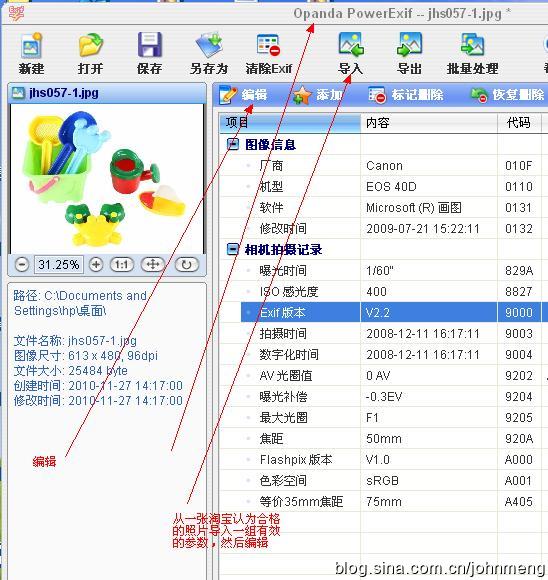548x580 pixels.
Task: Zoom in the preview with plus button
Action: (96, 265)
